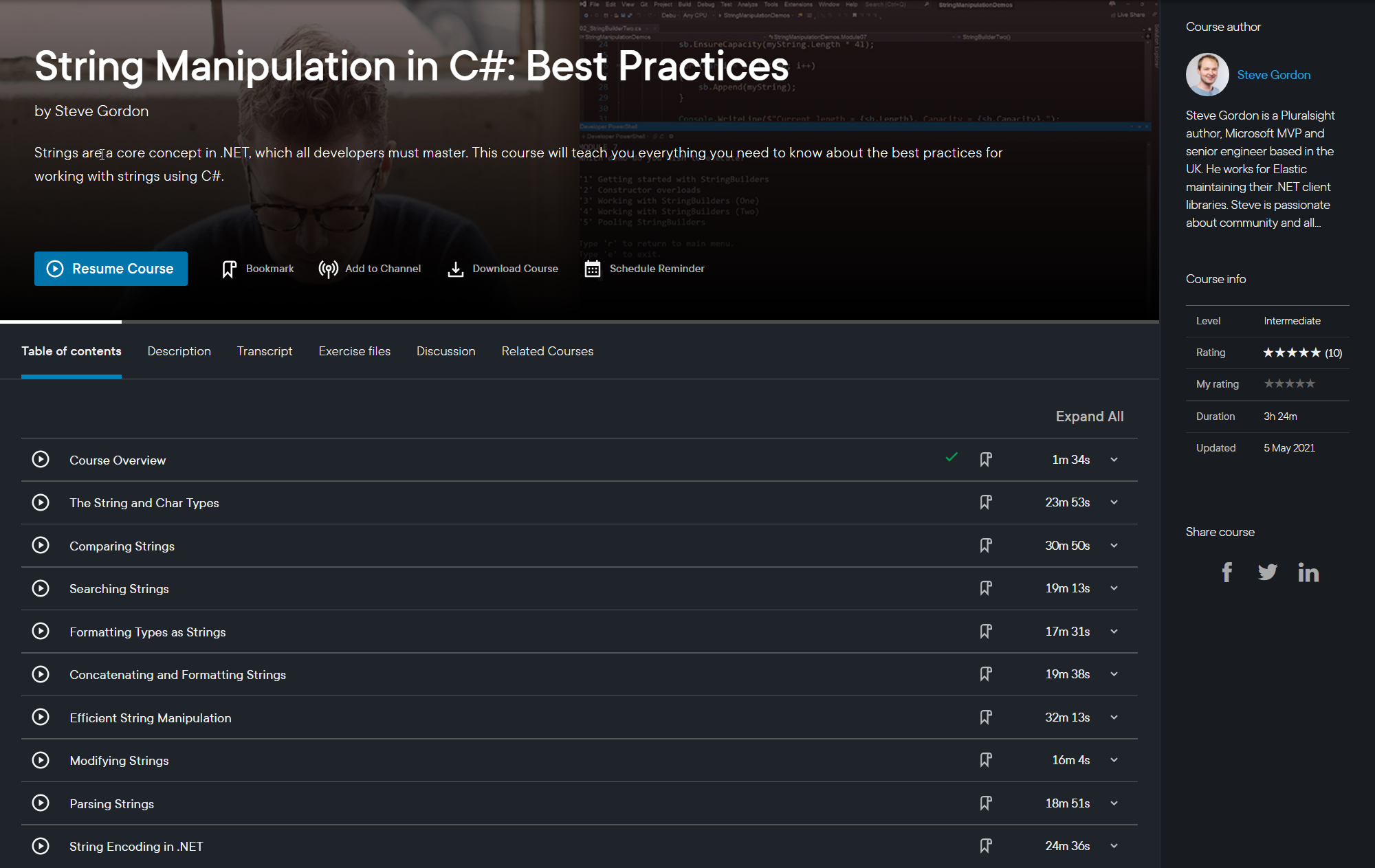Toggle bookmark on Course Overview module

[985, 460]
